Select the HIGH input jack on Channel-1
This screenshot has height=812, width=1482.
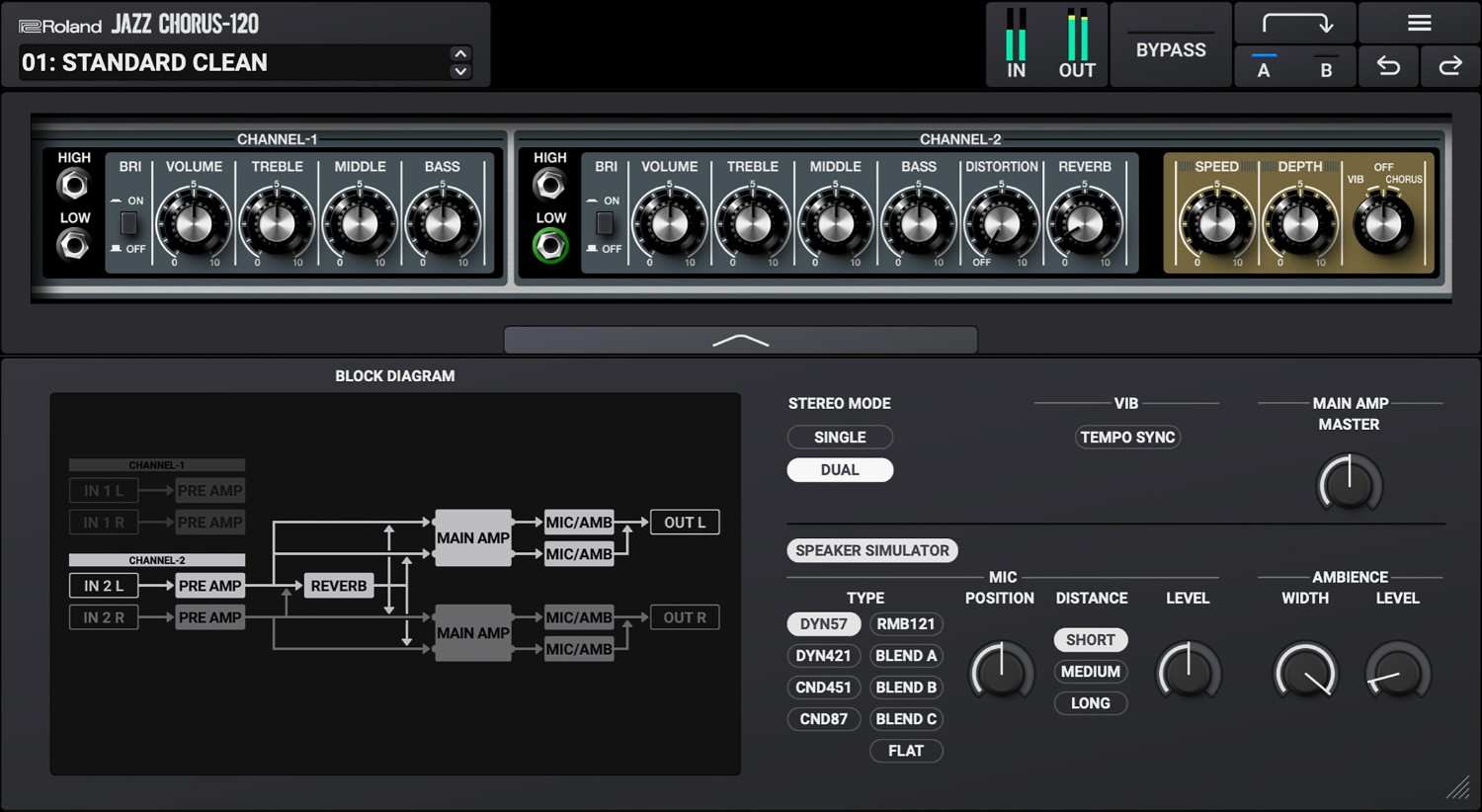click(74, 185)
